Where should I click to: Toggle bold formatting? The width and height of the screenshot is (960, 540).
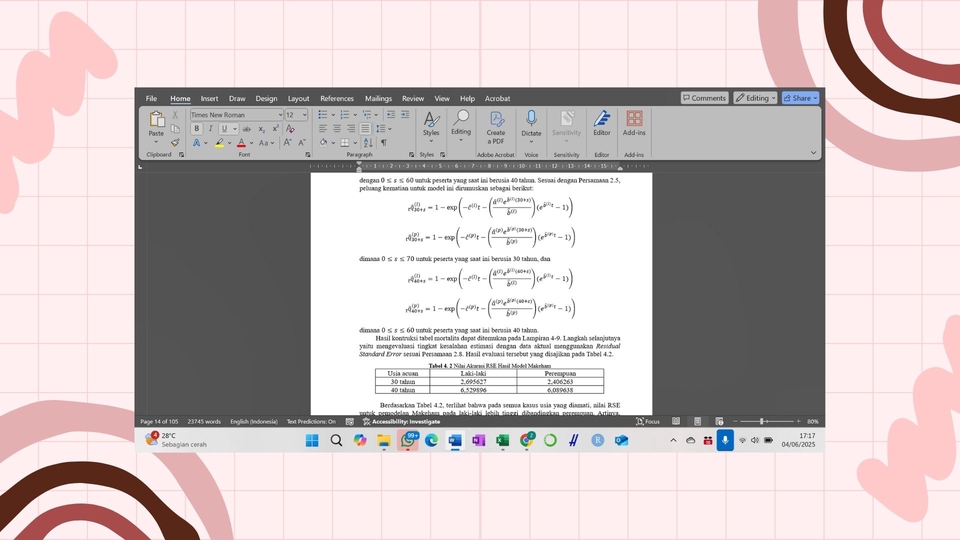click(x=197, y=129)
